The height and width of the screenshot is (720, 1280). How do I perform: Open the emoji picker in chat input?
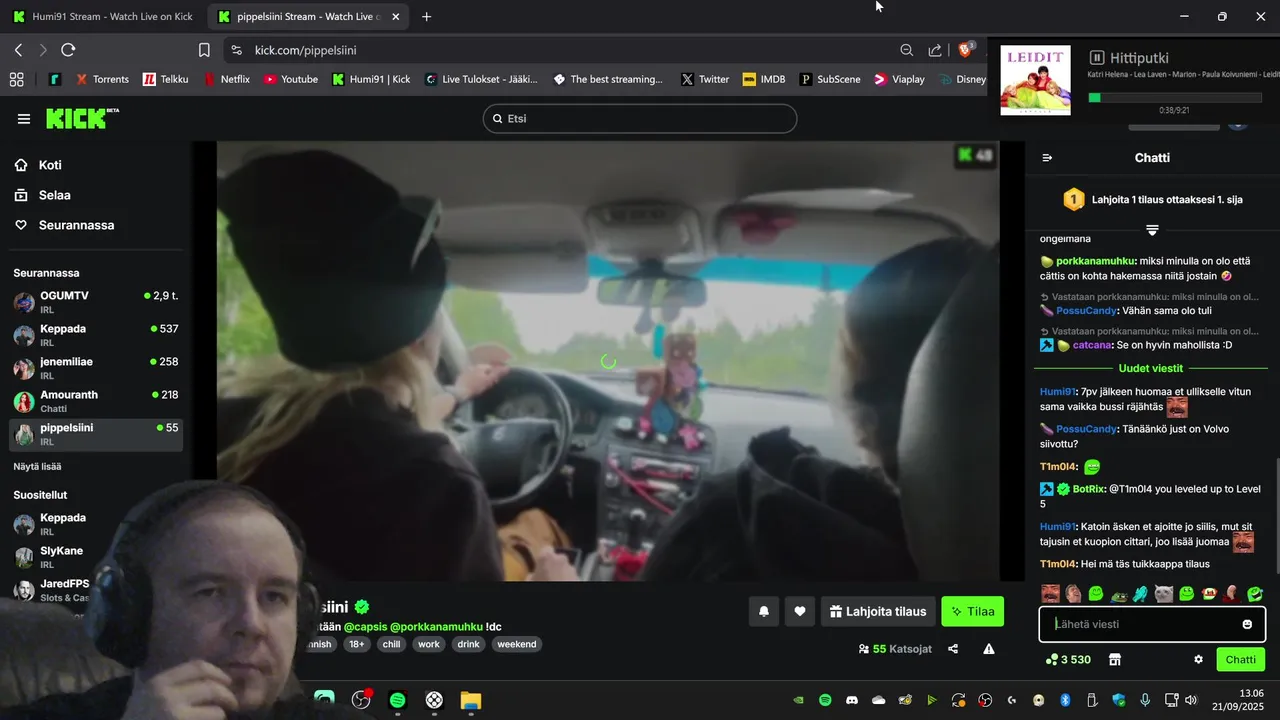(1247, 624)
